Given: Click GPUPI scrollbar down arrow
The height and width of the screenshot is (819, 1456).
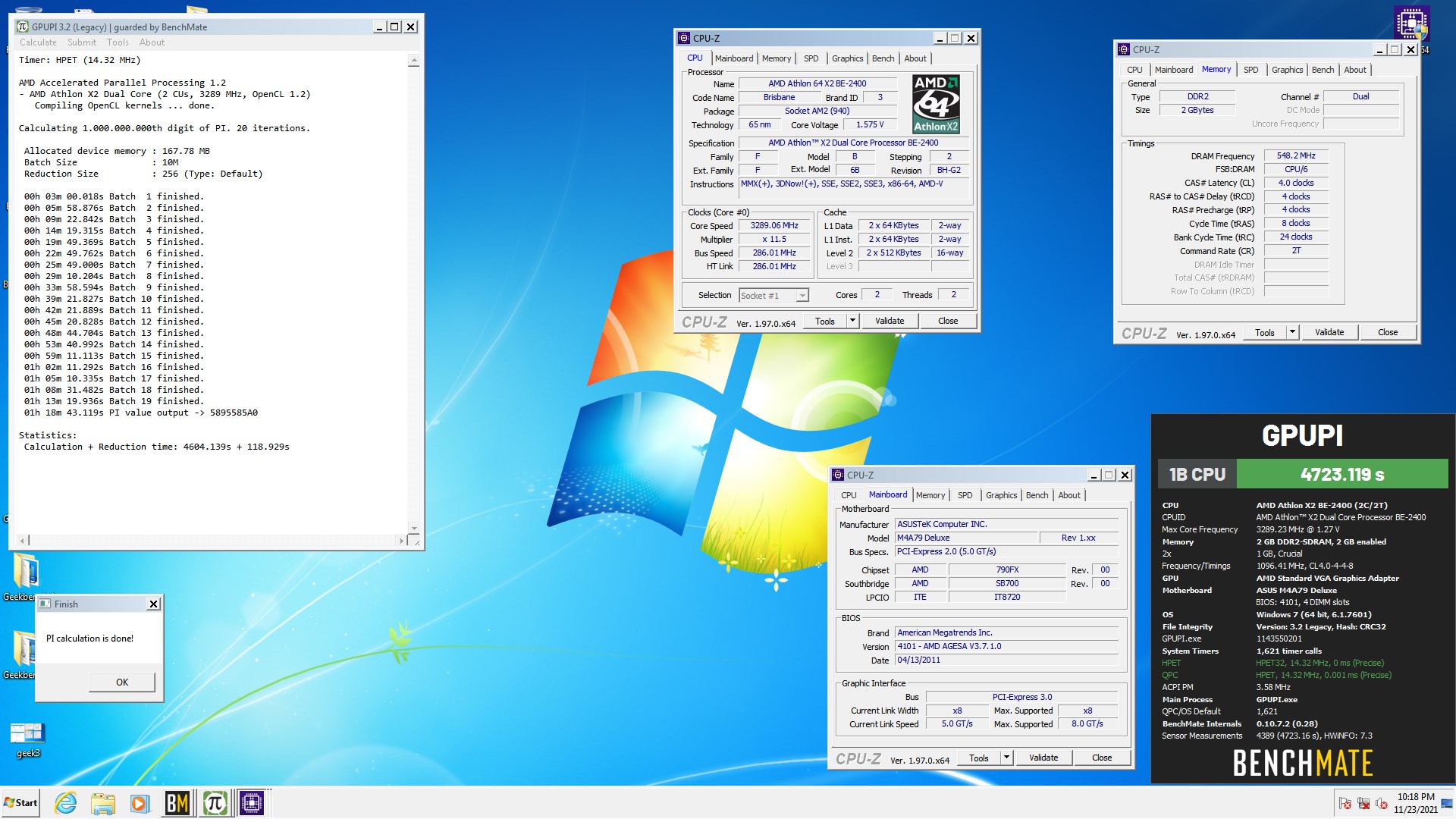Looking at the screenshot, I should tap(413, 528).
